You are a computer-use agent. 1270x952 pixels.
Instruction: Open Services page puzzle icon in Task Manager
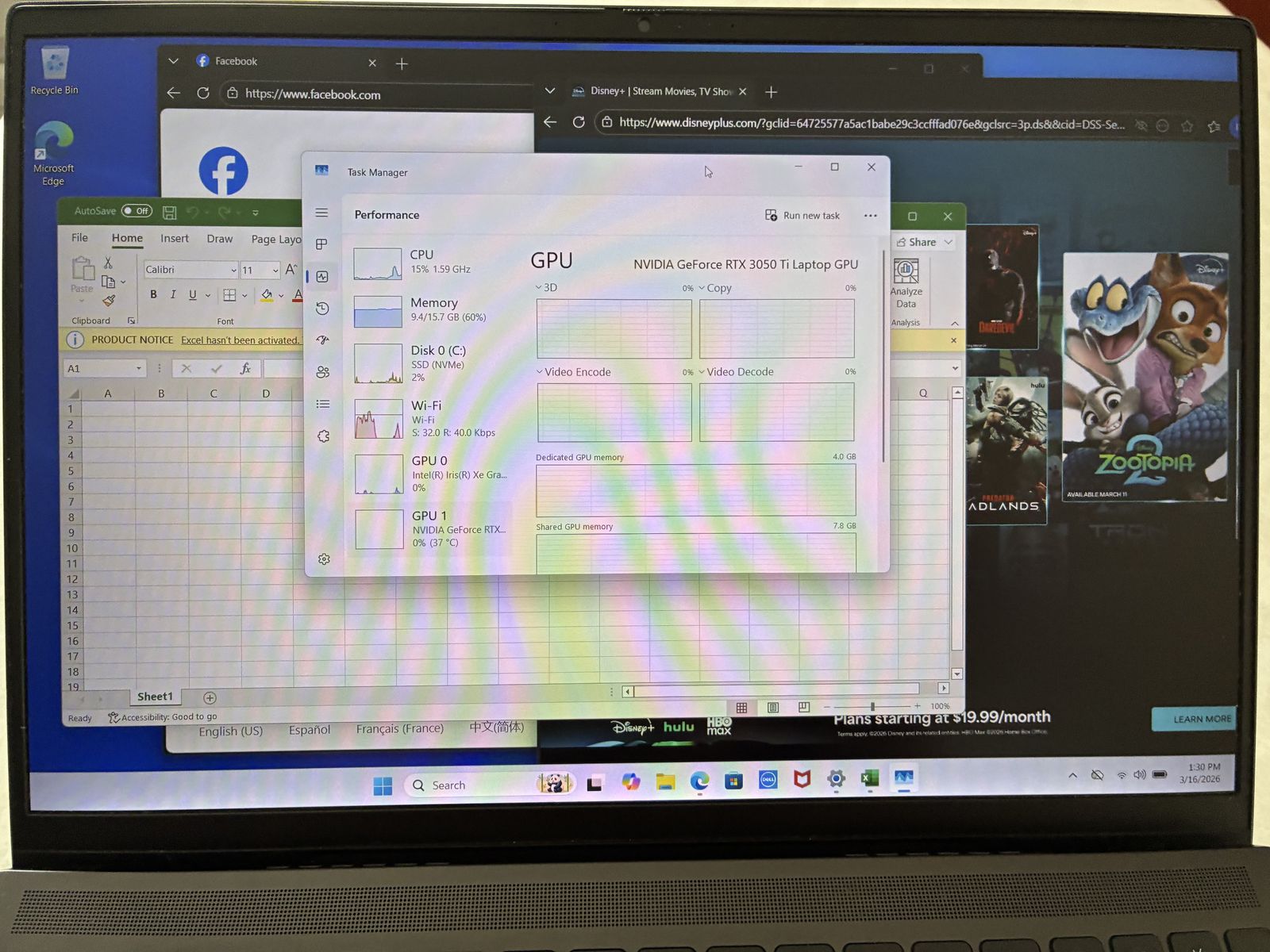click(323, 436)
